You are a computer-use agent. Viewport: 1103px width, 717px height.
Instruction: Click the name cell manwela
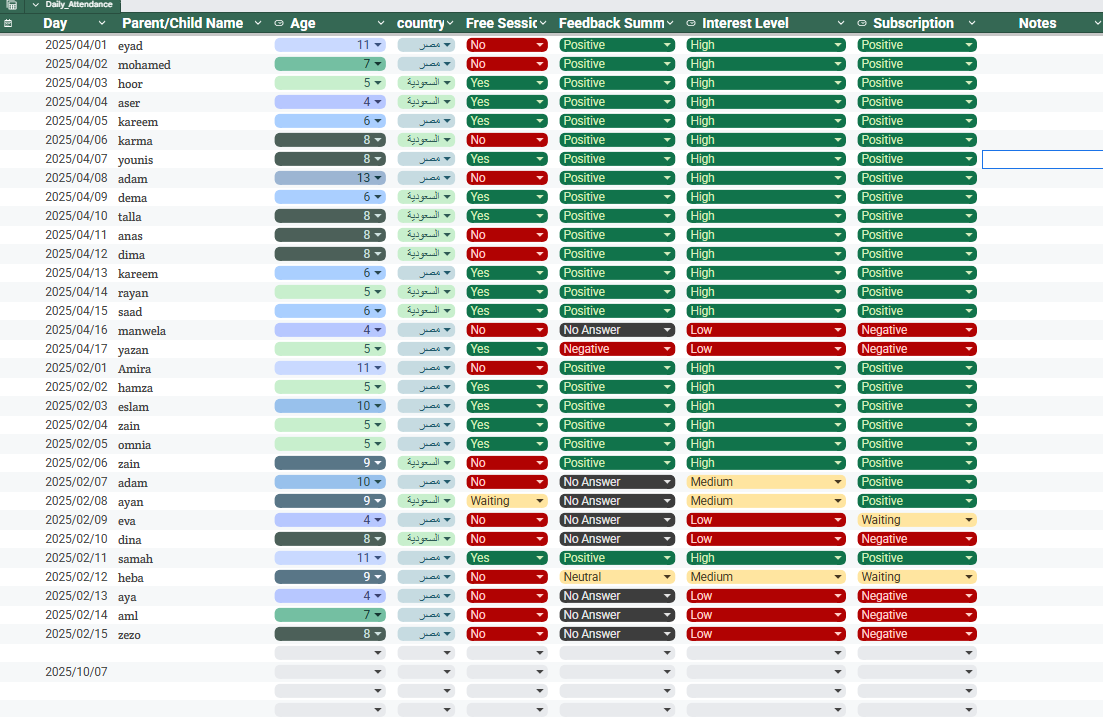tap(142, 331)
